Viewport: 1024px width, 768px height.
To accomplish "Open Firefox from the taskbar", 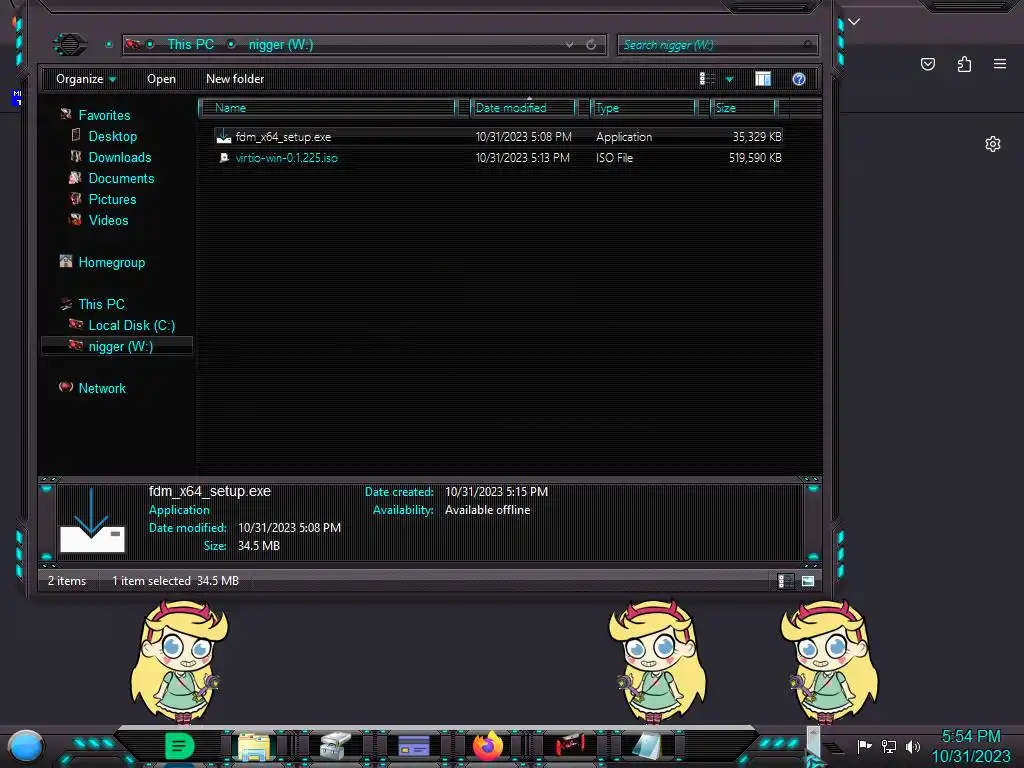I will [488, 746].
